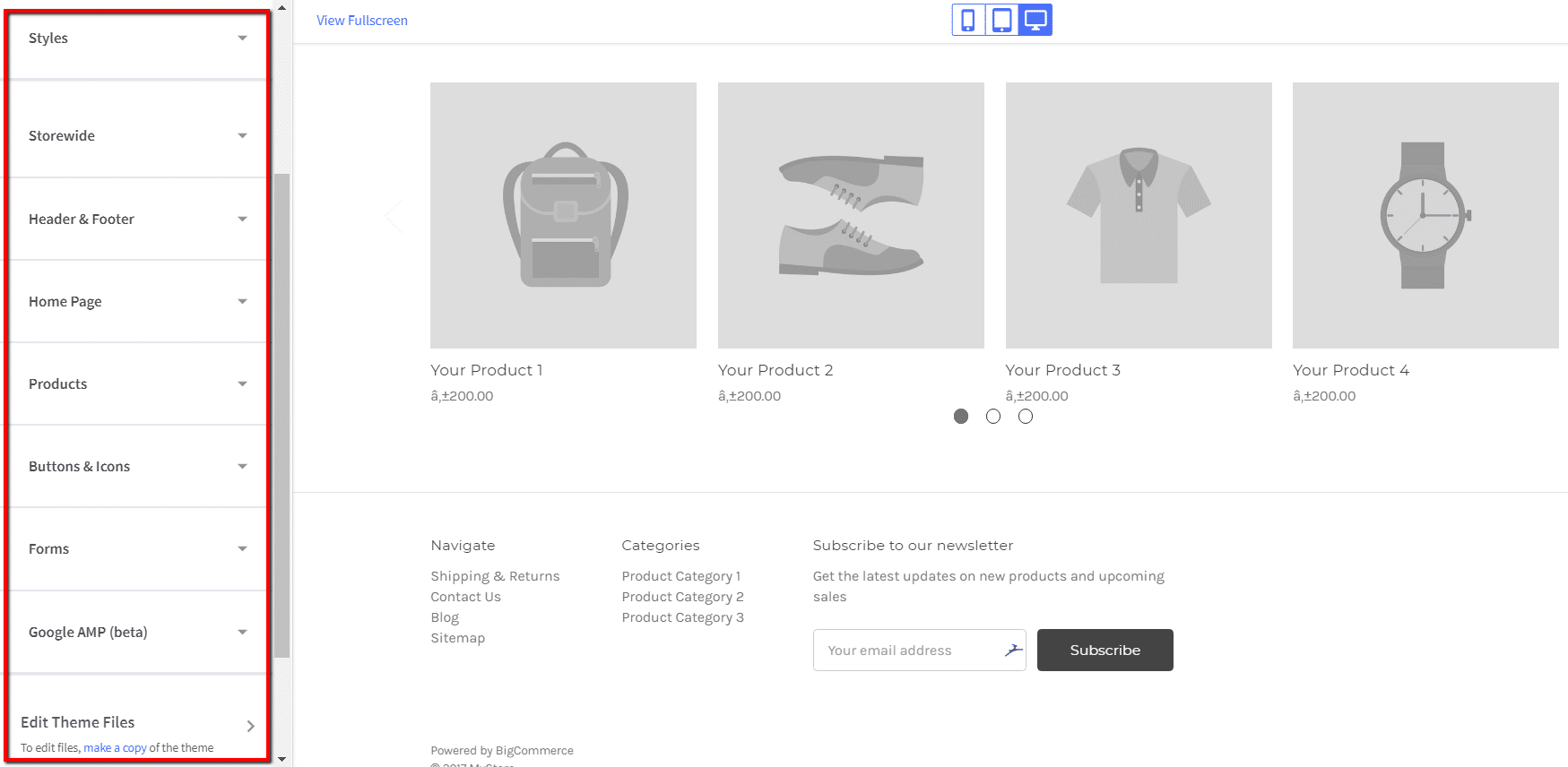Open the View Fullscreen link
1568x767 pixels.
coord(362,21)
